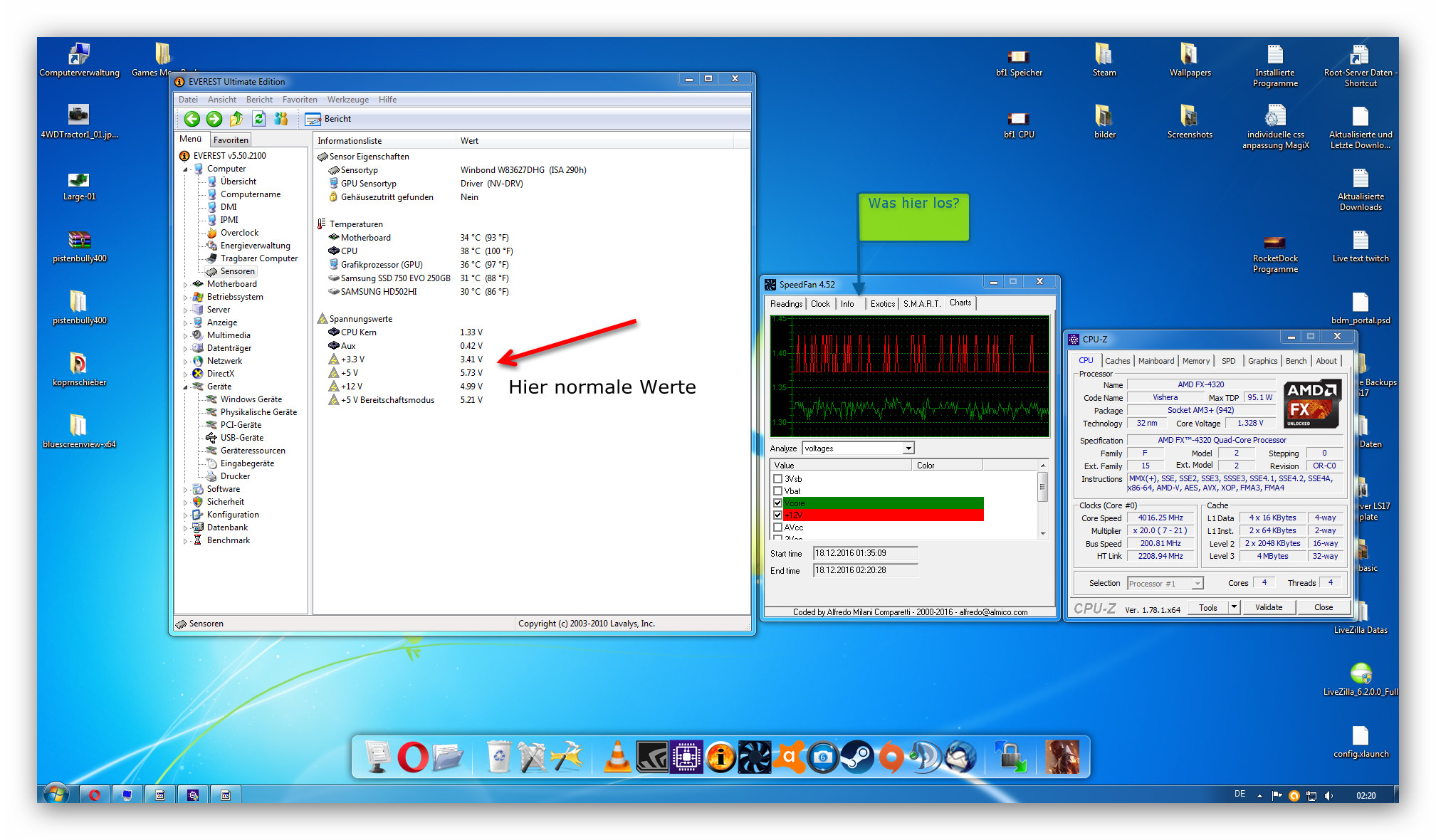Click the refresh page icon in EVEREST toolbar
This screenshot has height=840, width=1436.
259,119
